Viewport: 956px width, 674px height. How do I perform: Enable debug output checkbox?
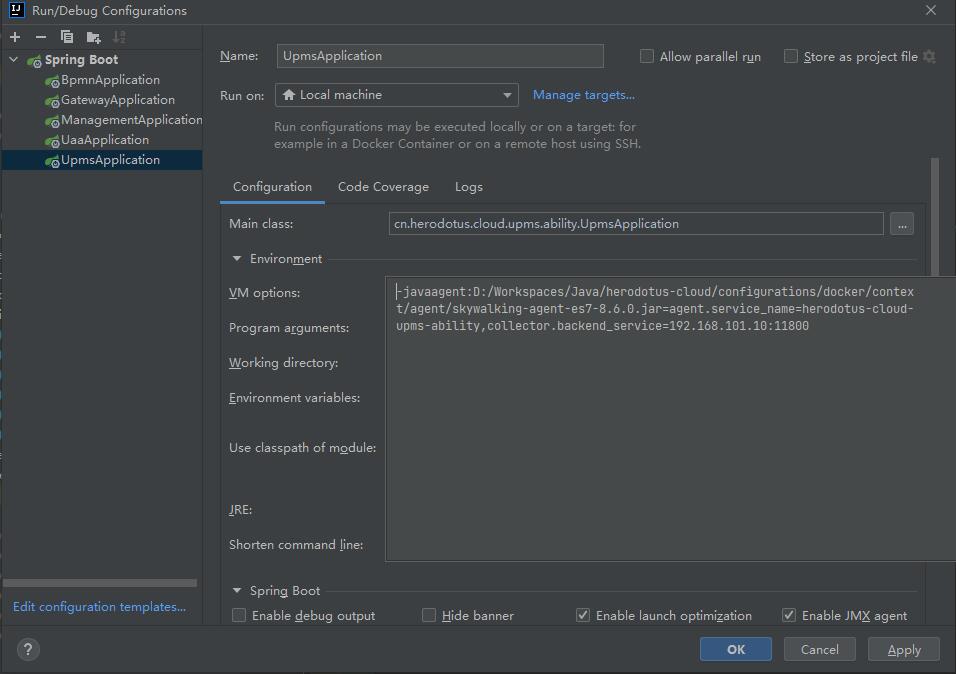point(239,615)
